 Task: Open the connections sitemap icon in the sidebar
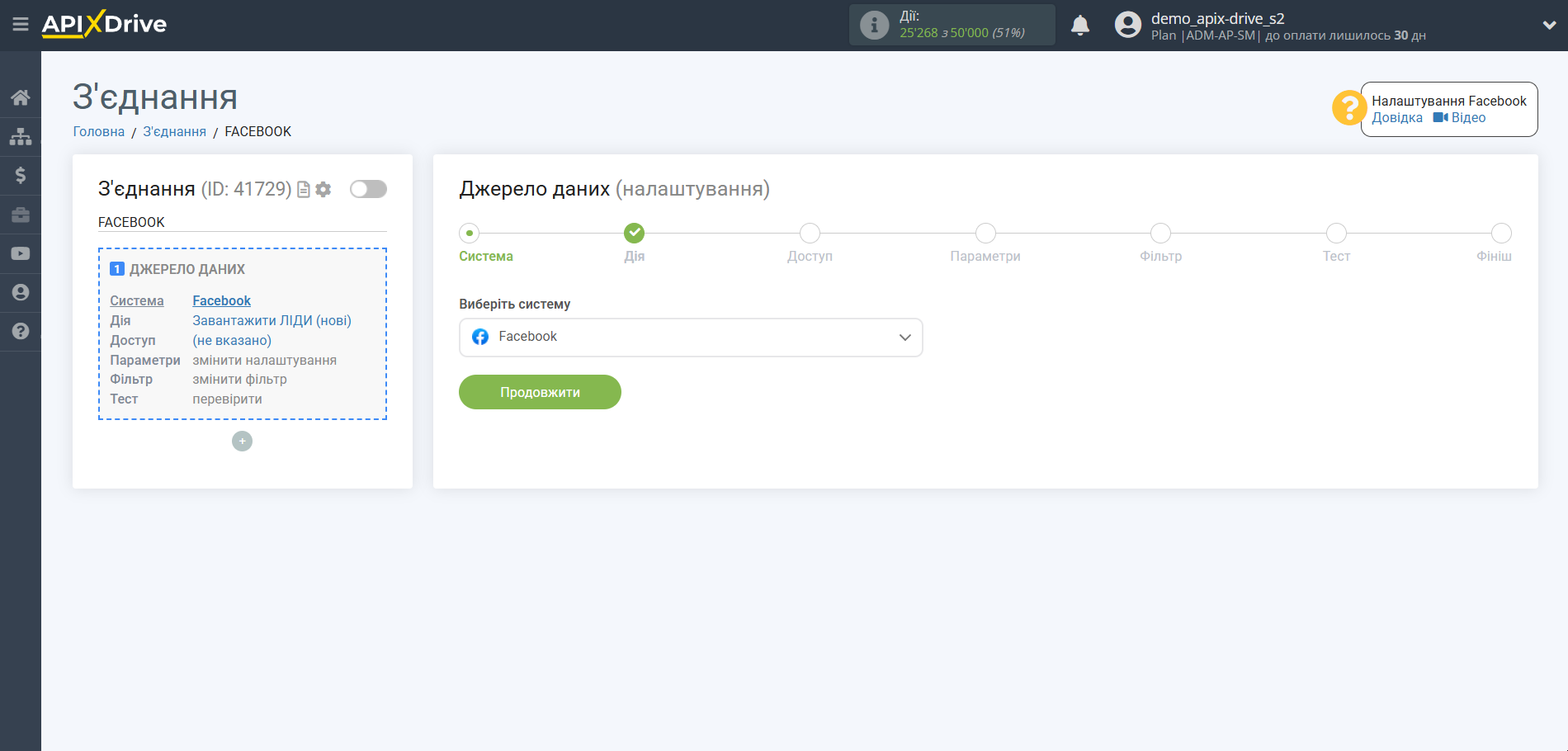21,136
